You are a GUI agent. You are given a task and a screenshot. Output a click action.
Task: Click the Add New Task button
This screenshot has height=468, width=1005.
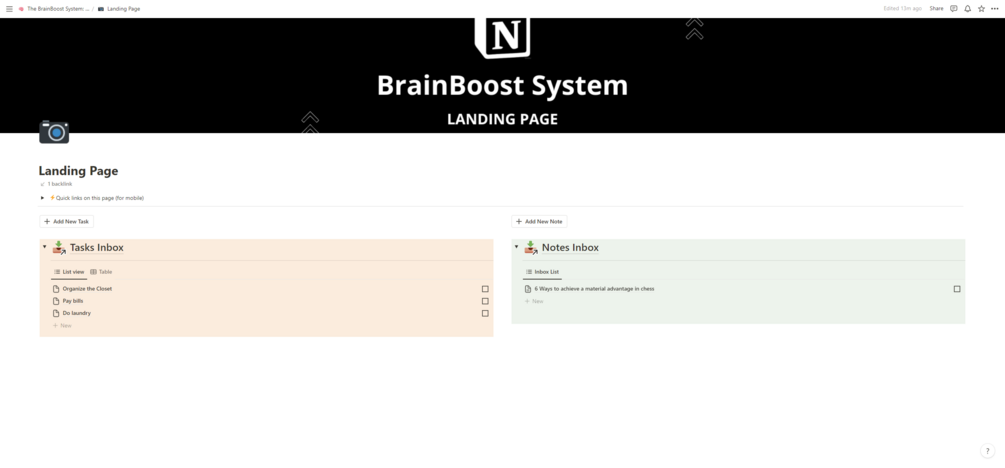(x=67, y=222)
